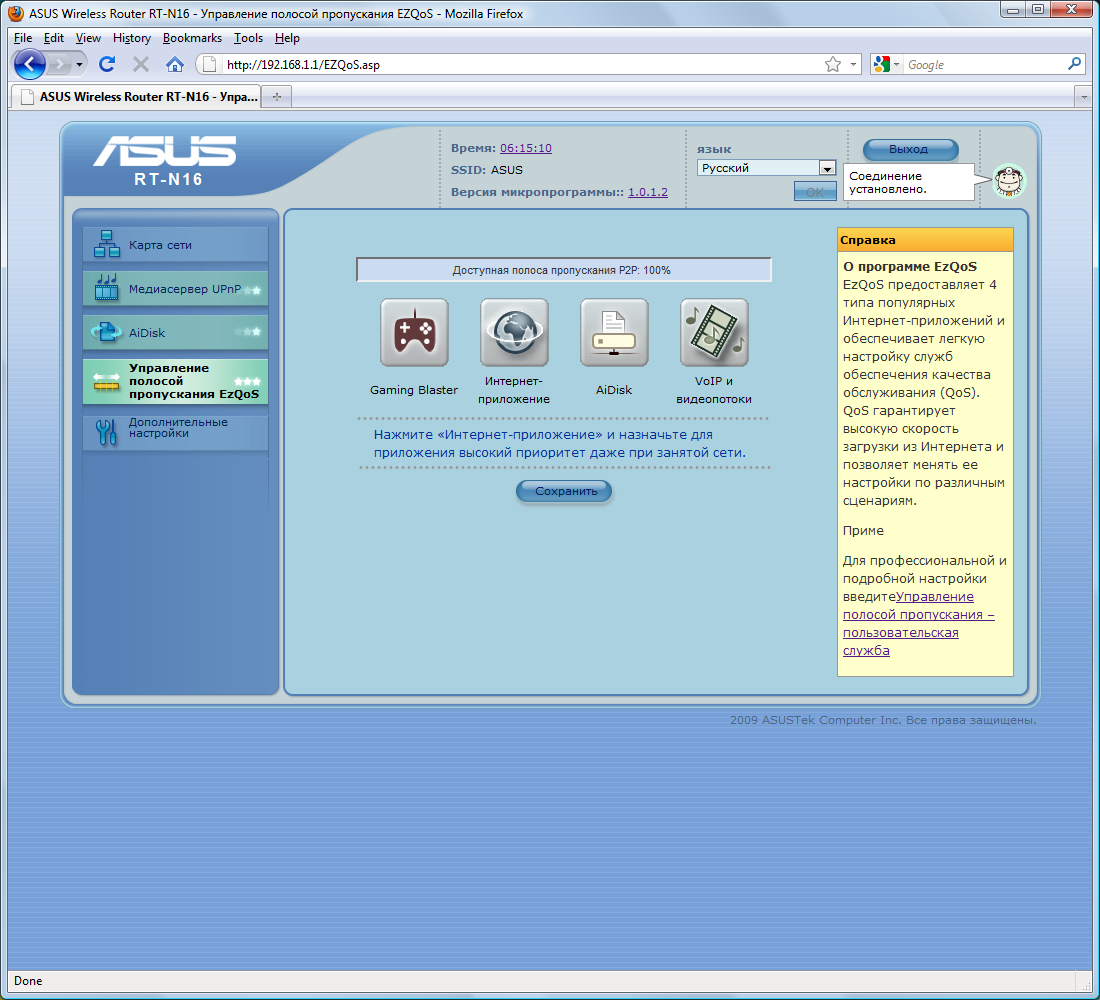The height and width of the screenshot is (1000, 1100).
Task: Open the Edit menu
Action: coord(53,38)
